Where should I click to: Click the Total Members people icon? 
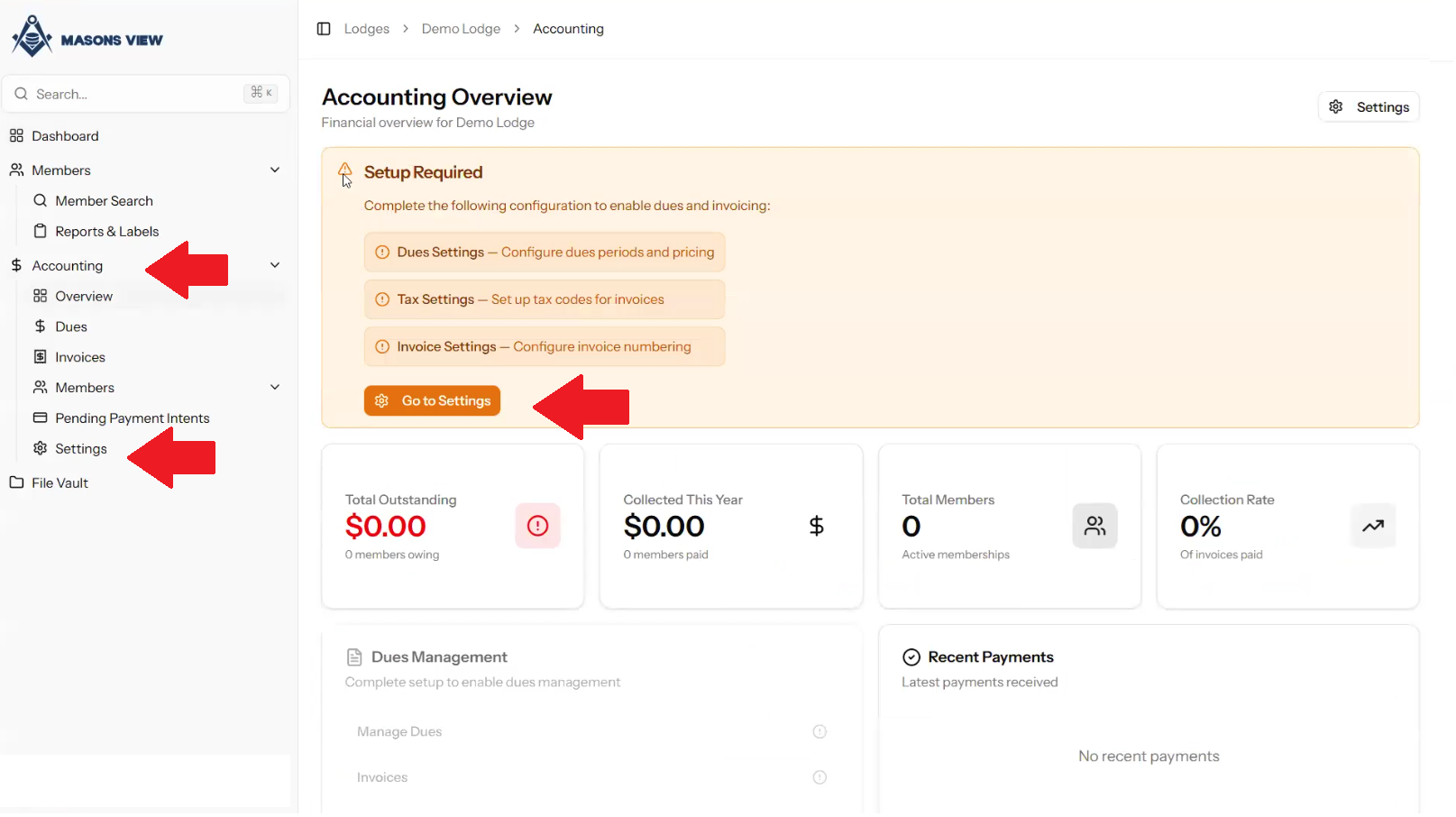point(1094,526)
